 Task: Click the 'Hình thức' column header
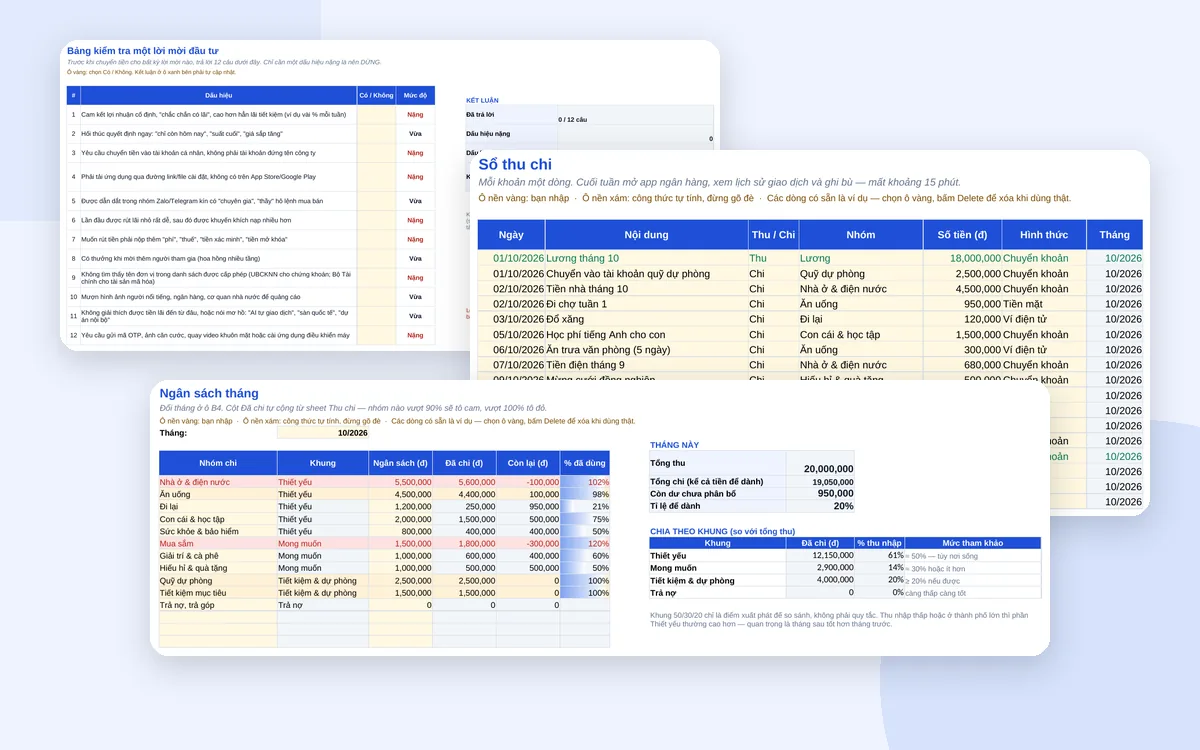[1044, 235]
